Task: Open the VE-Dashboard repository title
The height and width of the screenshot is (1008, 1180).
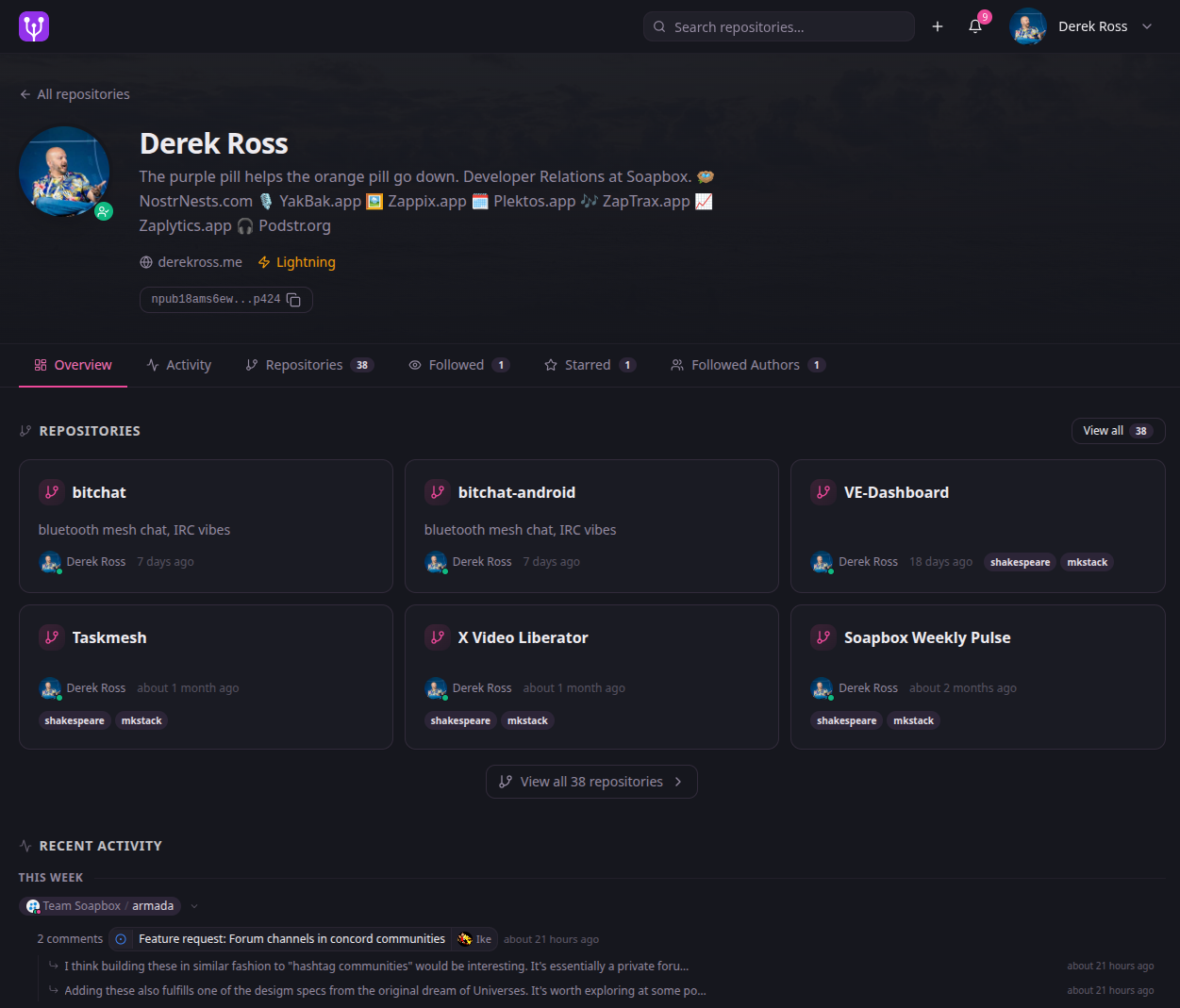Action: (896, 492)
